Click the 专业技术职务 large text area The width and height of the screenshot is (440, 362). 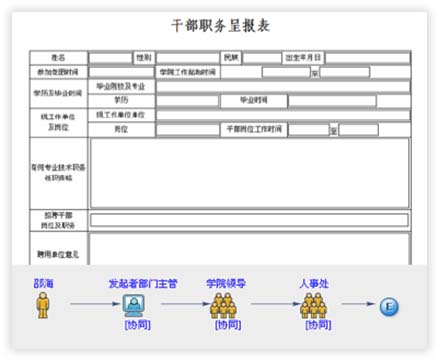pyautogui.click(x=249, y=173)
